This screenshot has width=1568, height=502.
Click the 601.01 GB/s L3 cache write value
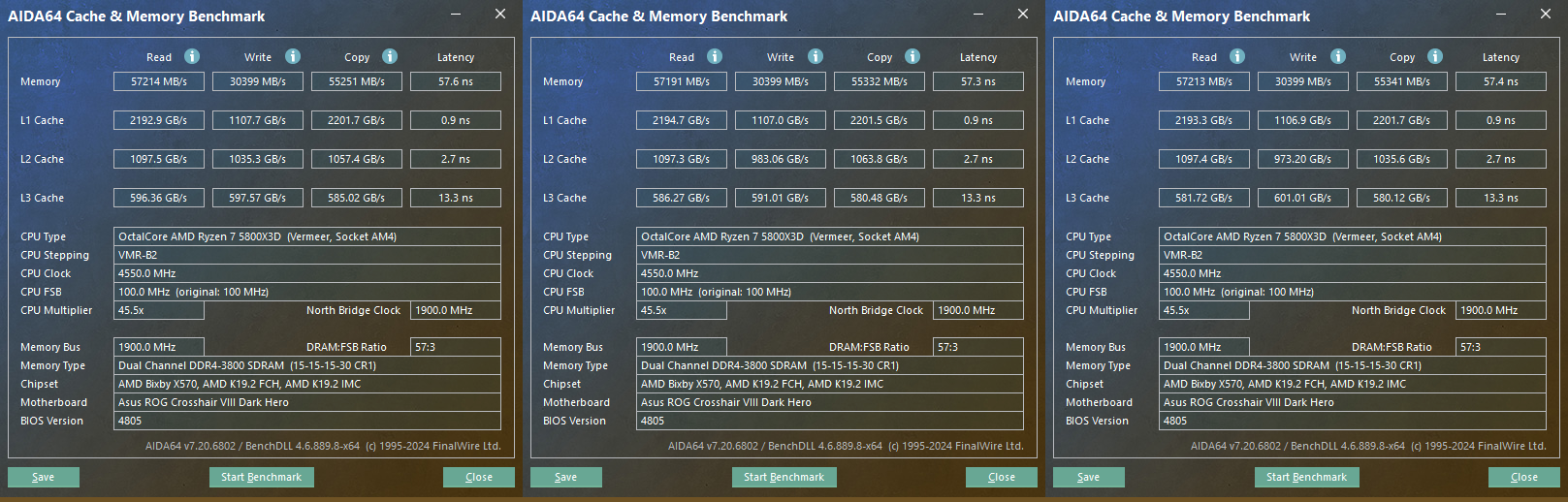pyautogui.click(x=1303, y=198)
